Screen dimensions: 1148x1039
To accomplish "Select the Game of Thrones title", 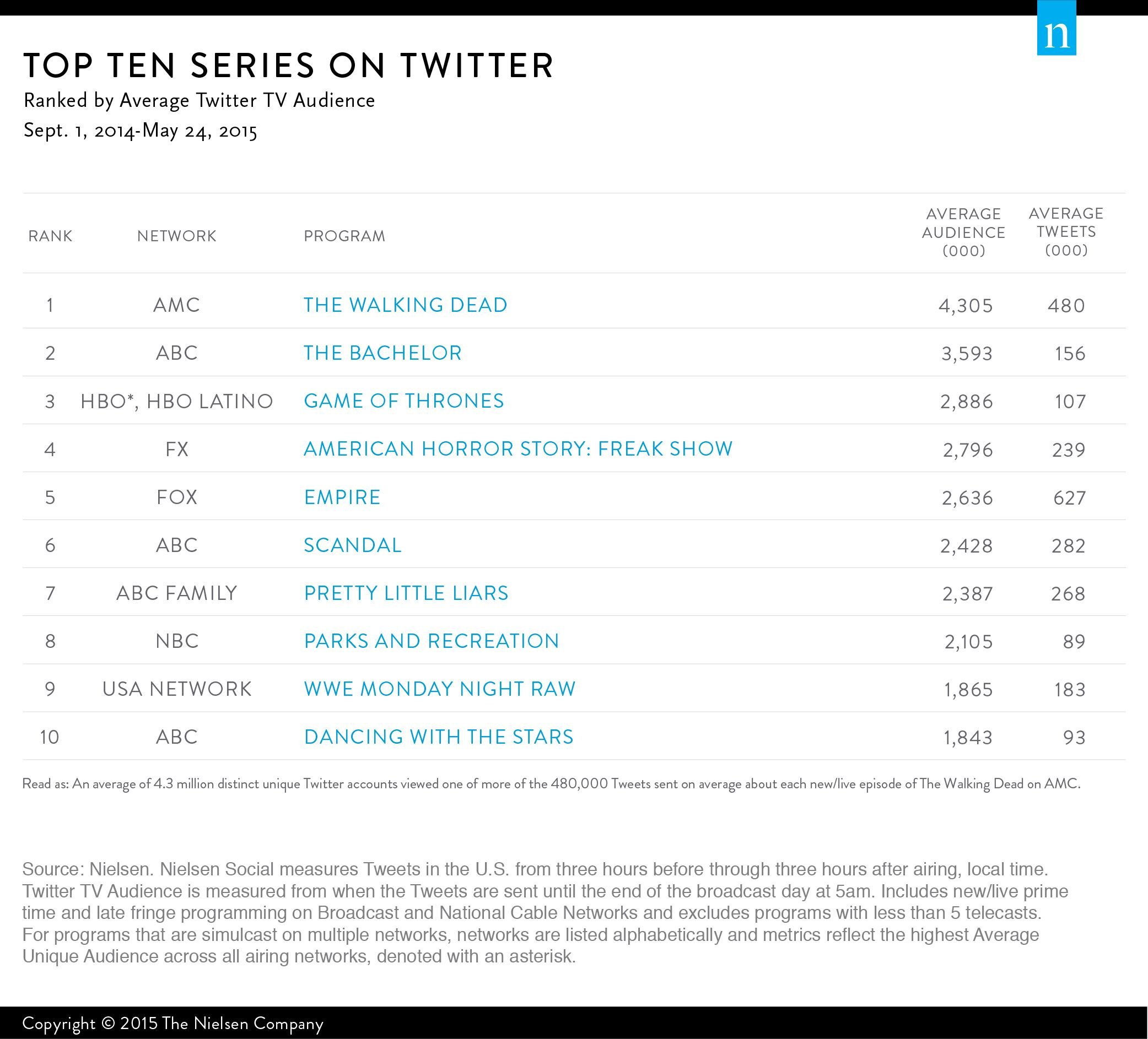I will 404,401.
